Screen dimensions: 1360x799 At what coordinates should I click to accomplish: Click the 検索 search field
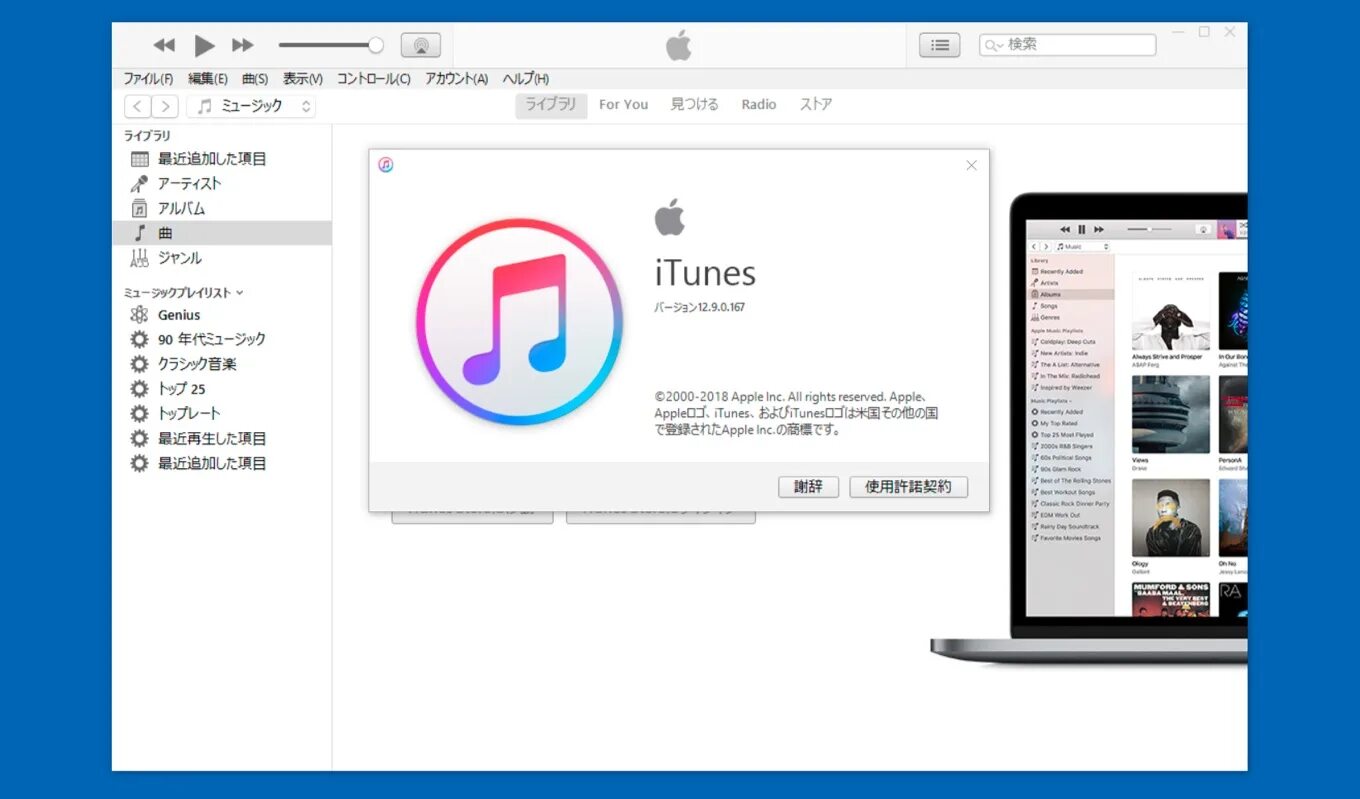pos(1067,45)
